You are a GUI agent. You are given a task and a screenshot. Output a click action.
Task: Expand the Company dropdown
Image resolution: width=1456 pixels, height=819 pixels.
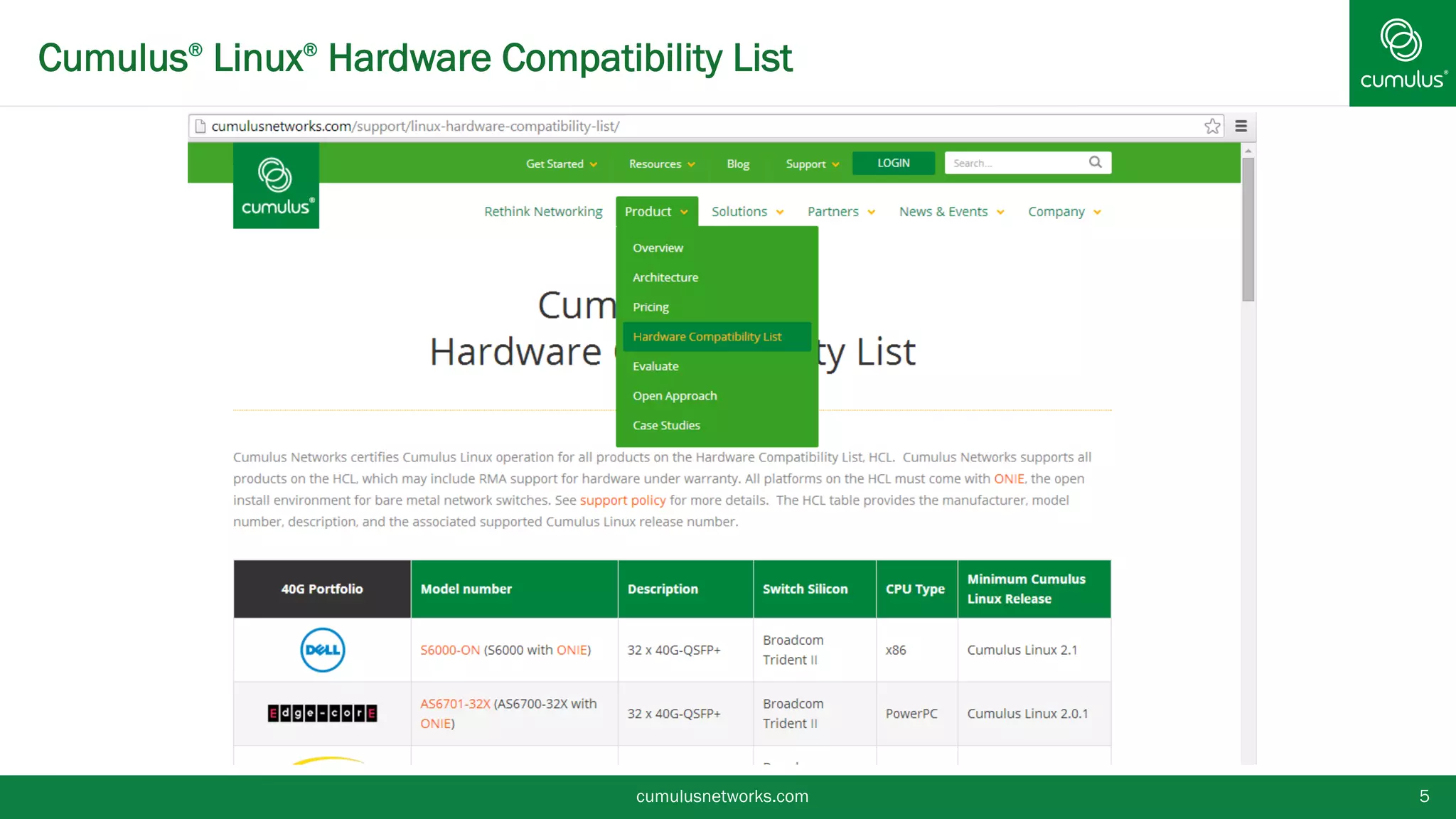pos(1064,212)
